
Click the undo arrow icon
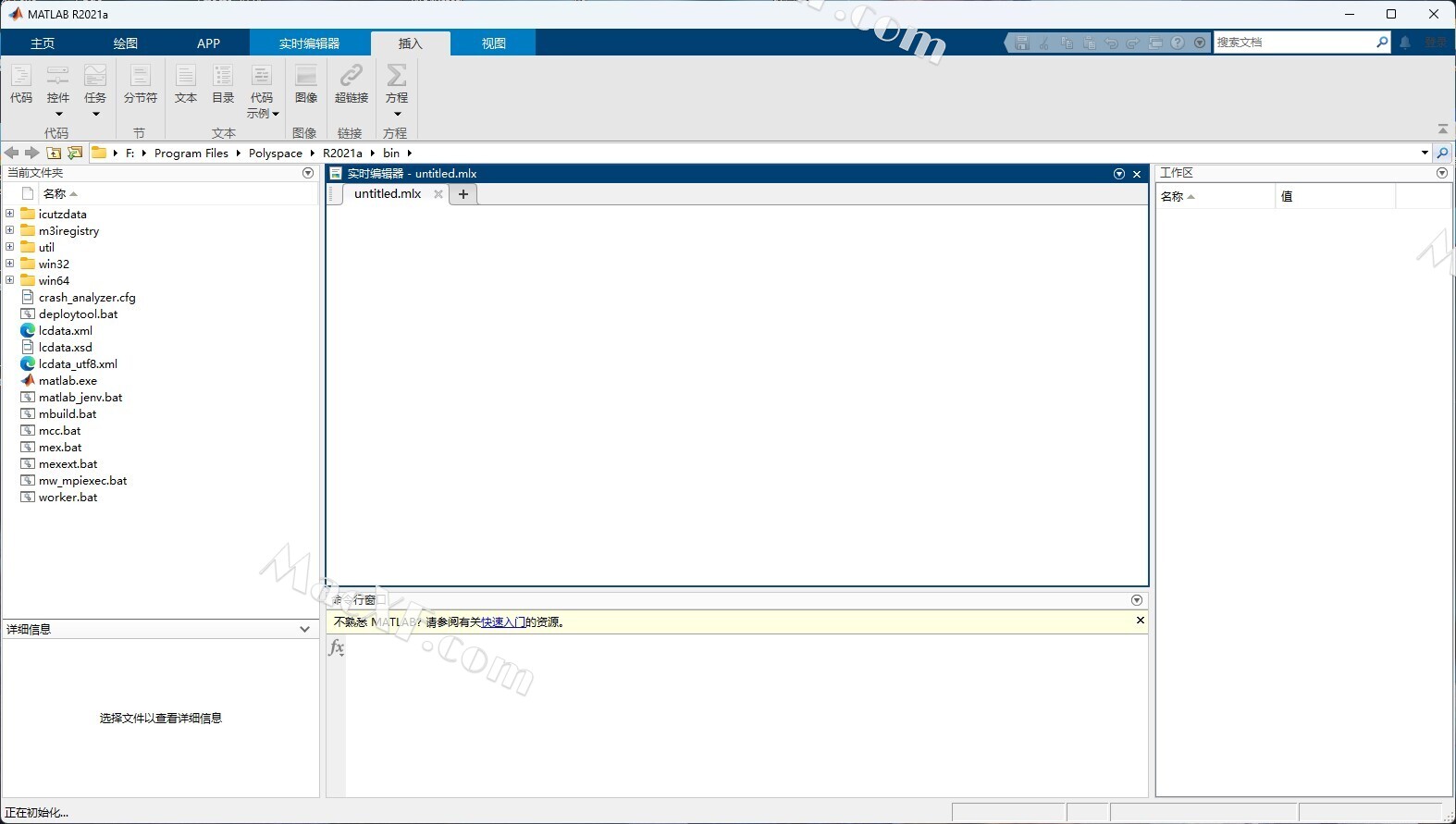click(x=1111, y=43)
